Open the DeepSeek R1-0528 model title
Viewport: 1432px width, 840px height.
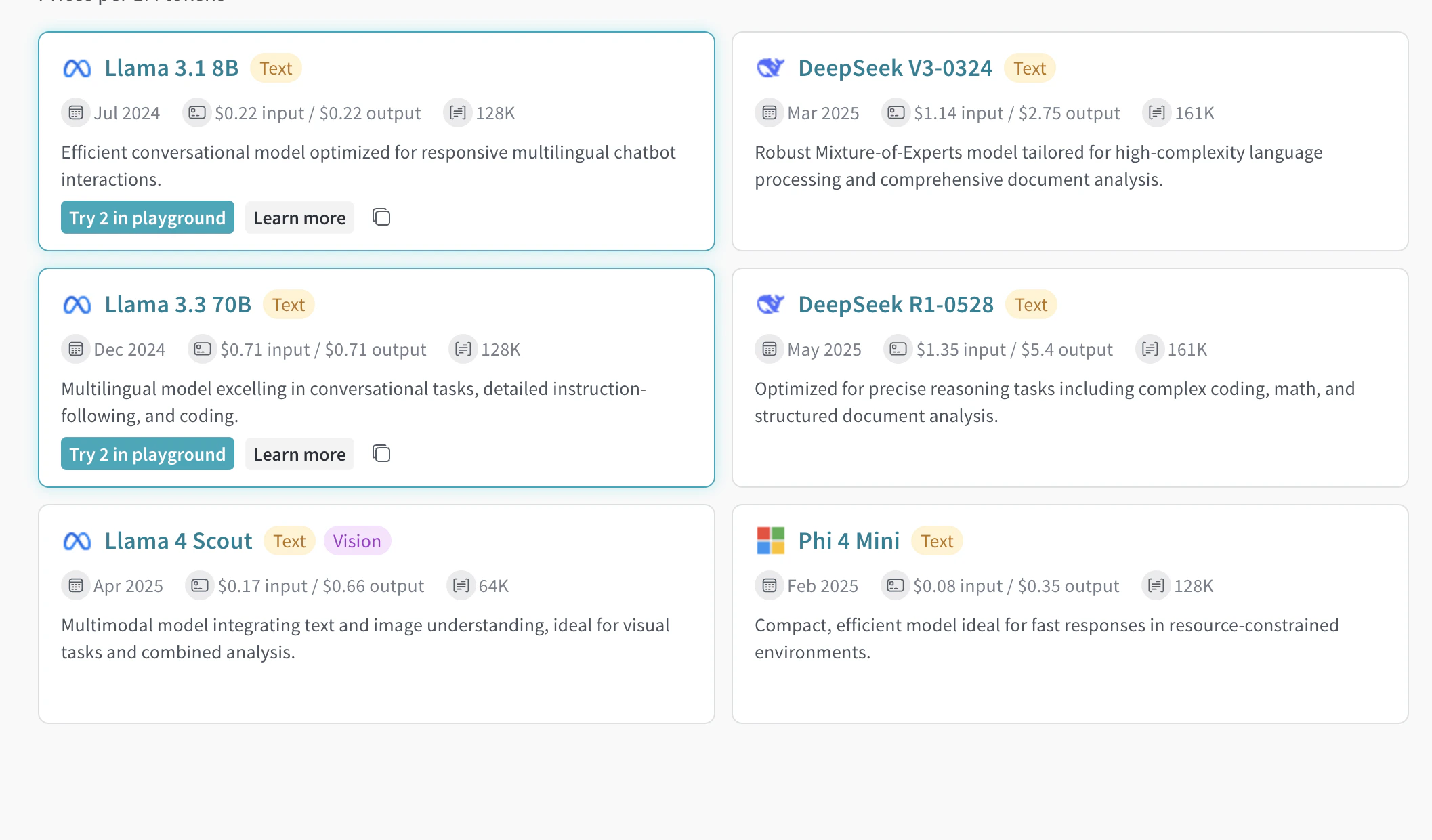(896, 305)
